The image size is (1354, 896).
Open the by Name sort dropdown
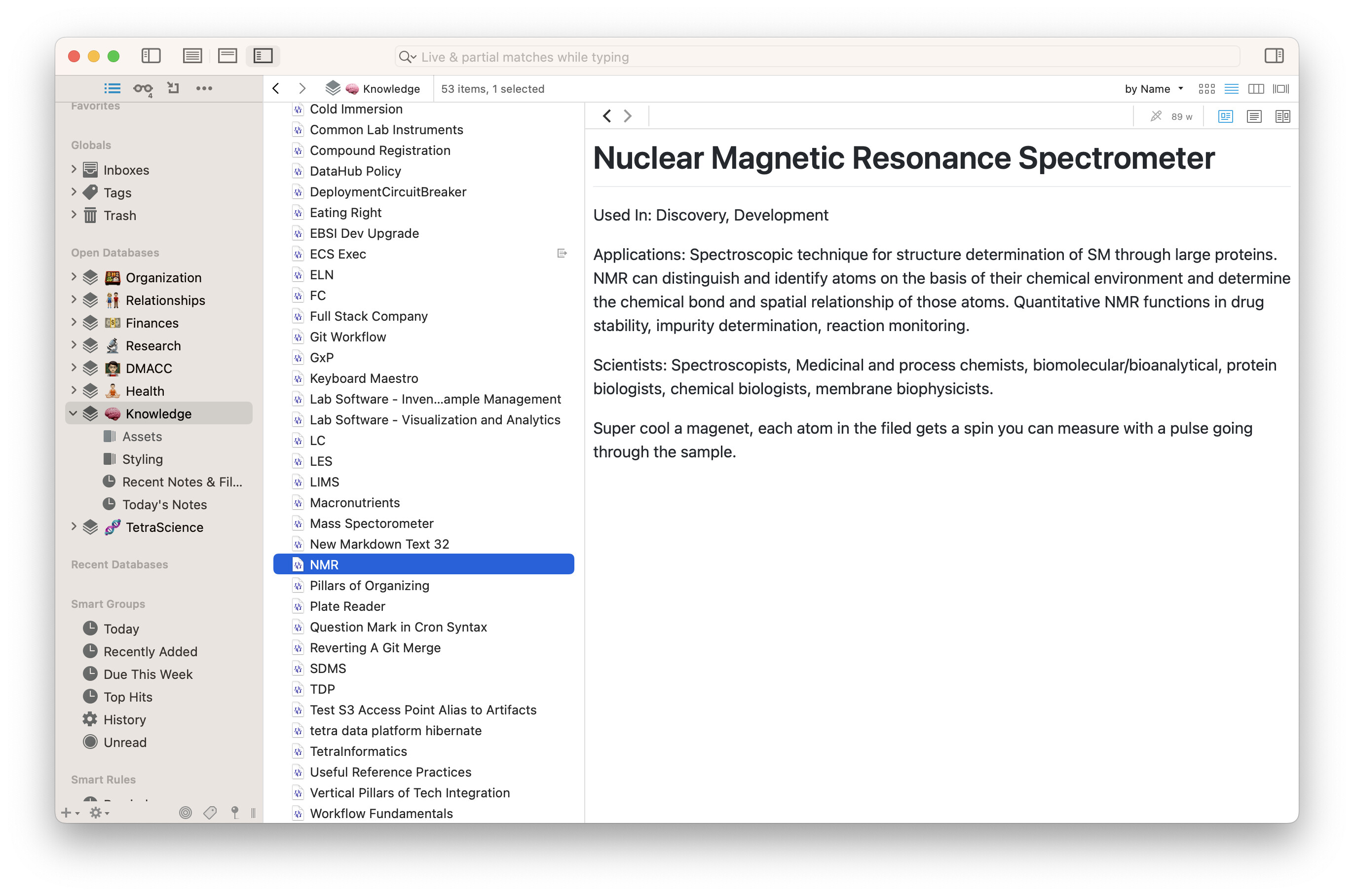[x=1153, y=89]
